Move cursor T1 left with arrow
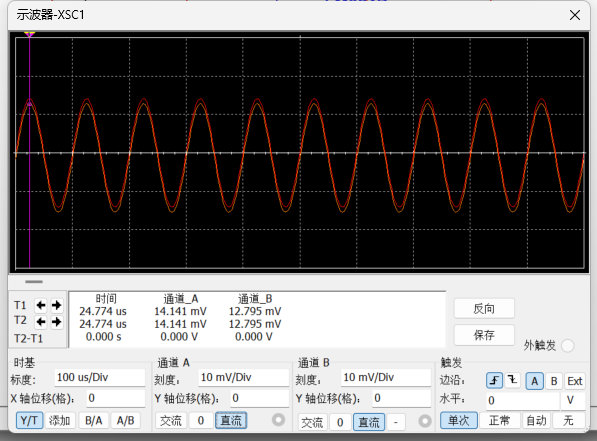Viewport: 597px width, 441px height. point(41,305)
